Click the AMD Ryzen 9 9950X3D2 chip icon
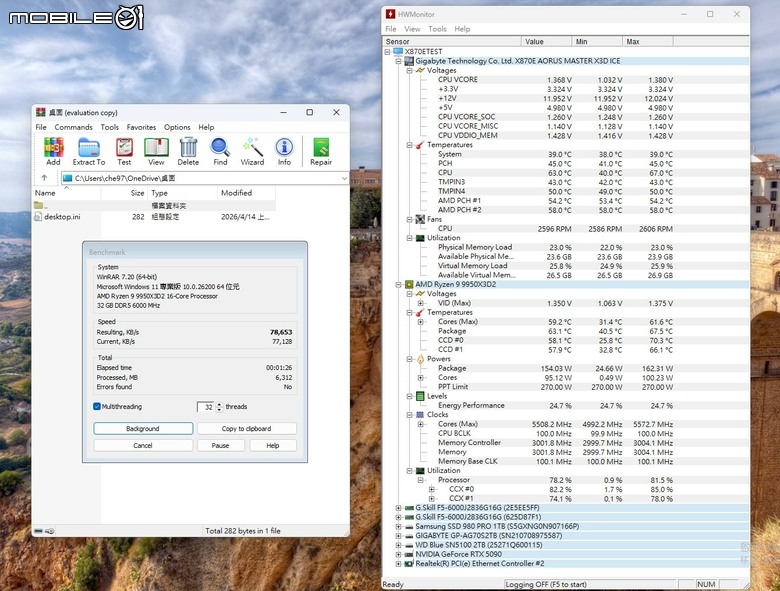This screenshot has width=780, height=591. coord(409,285)
